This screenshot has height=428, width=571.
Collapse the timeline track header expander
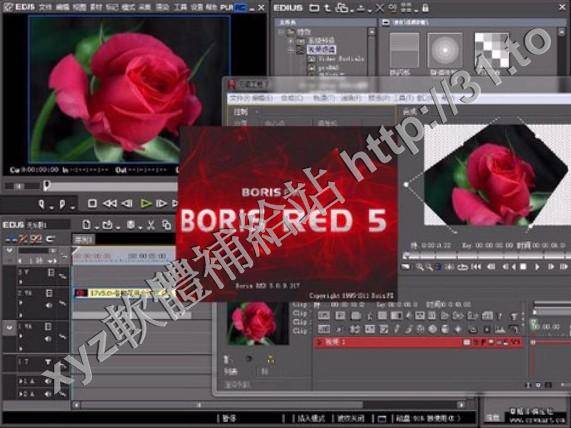[9, 251]
